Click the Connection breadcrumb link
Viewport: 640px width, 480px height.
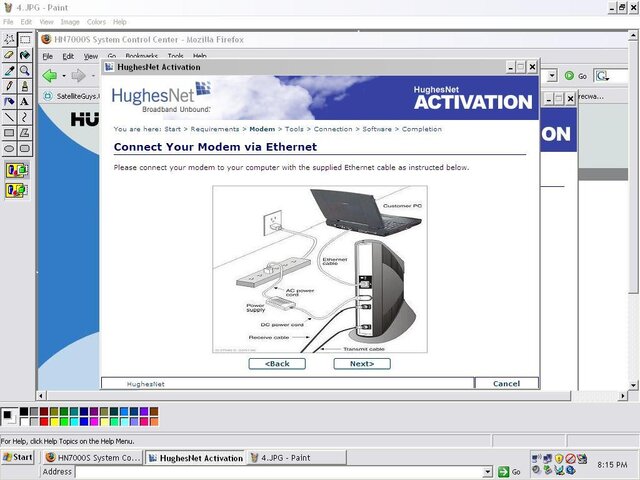coord(333,129)
